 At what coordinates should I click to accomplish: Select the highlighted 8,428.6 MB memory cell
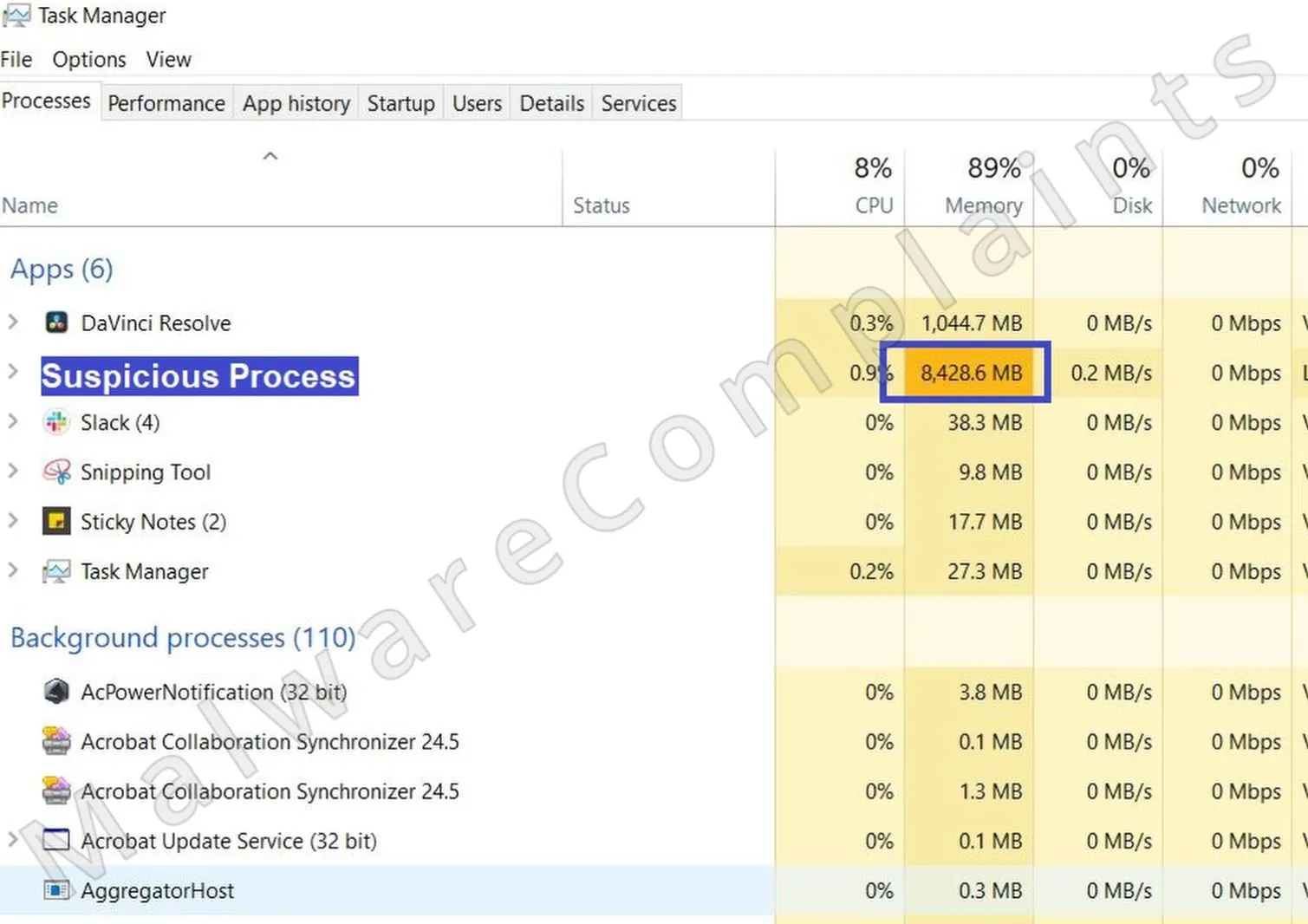(x=970, y=373)
